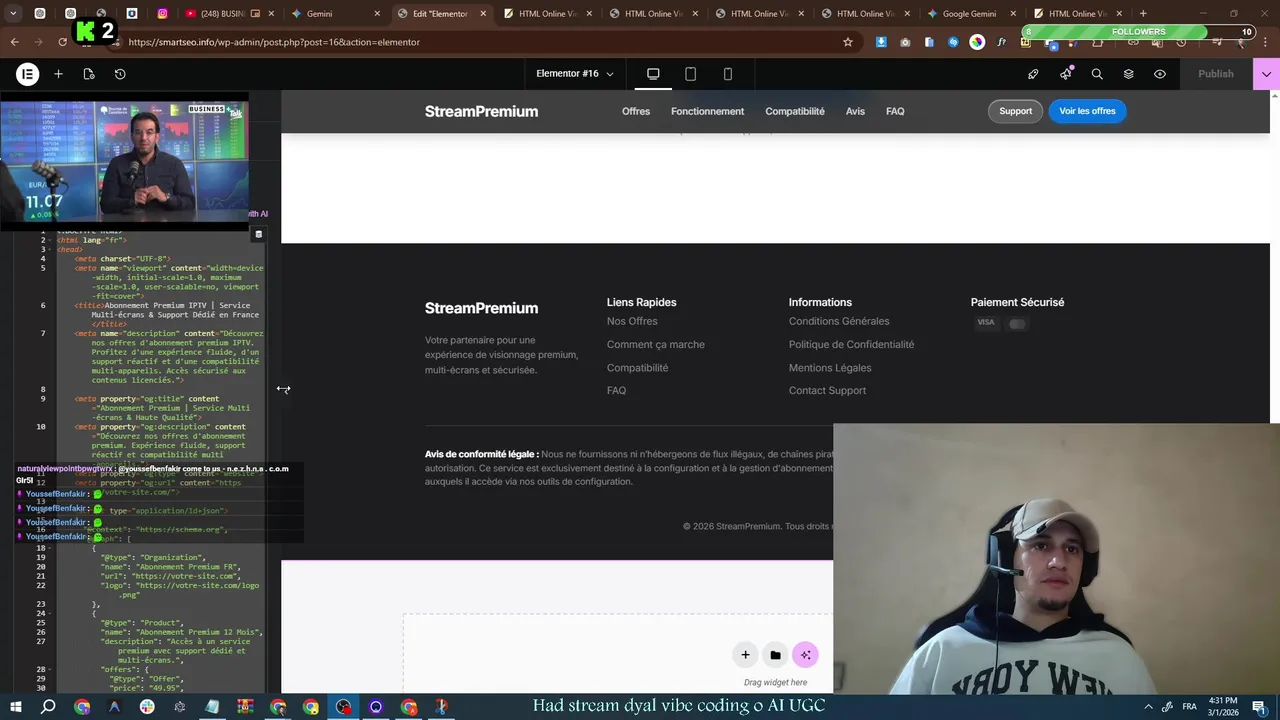Expand the Publish options arrow
The width and height of the screenshot is (1280, 720).
click(x=1266, y=74)
